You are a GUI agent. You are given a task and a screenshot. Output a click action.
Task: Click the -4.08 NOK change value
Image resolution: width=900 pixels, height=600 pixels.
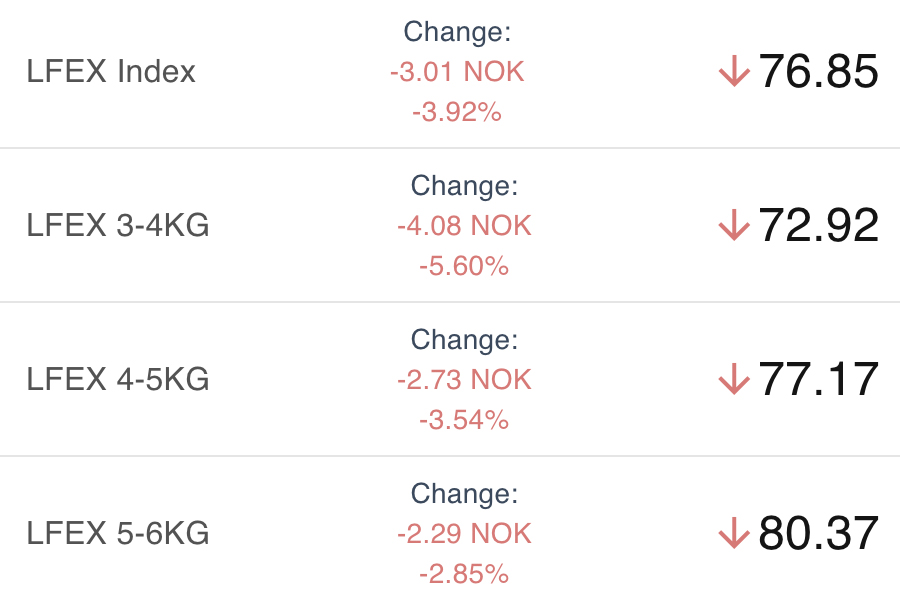coord(464,226)
